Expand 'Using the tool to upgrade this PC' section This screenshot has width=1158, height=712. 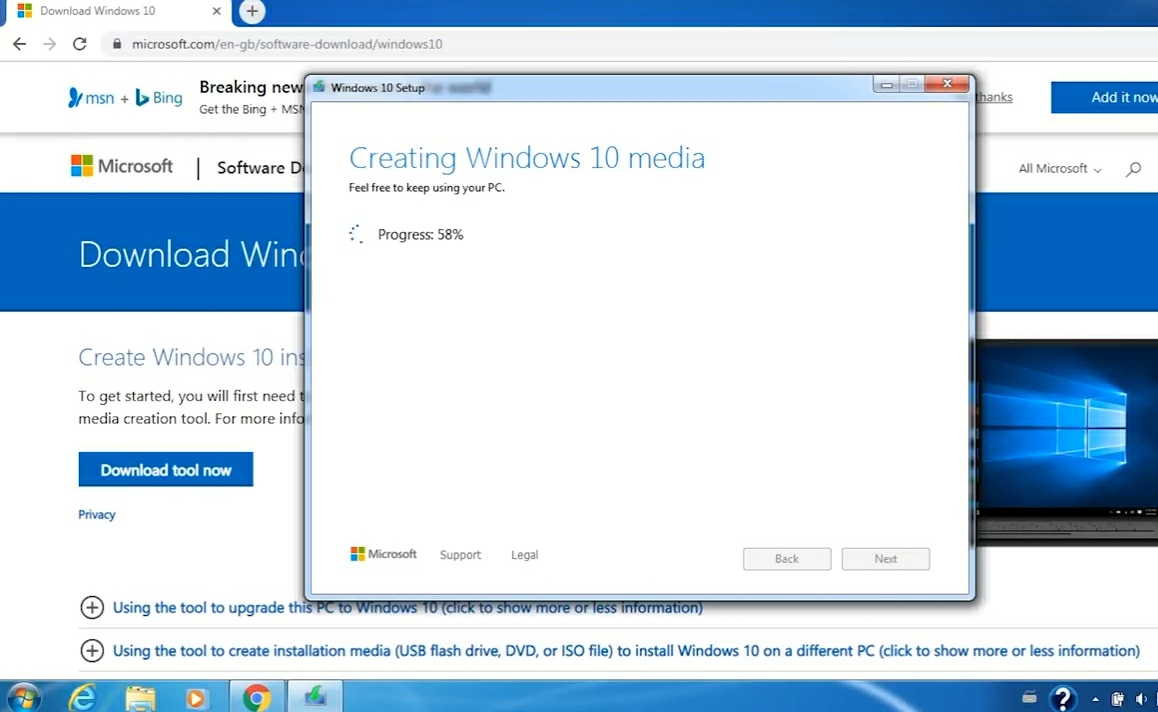tap(407, 608)
